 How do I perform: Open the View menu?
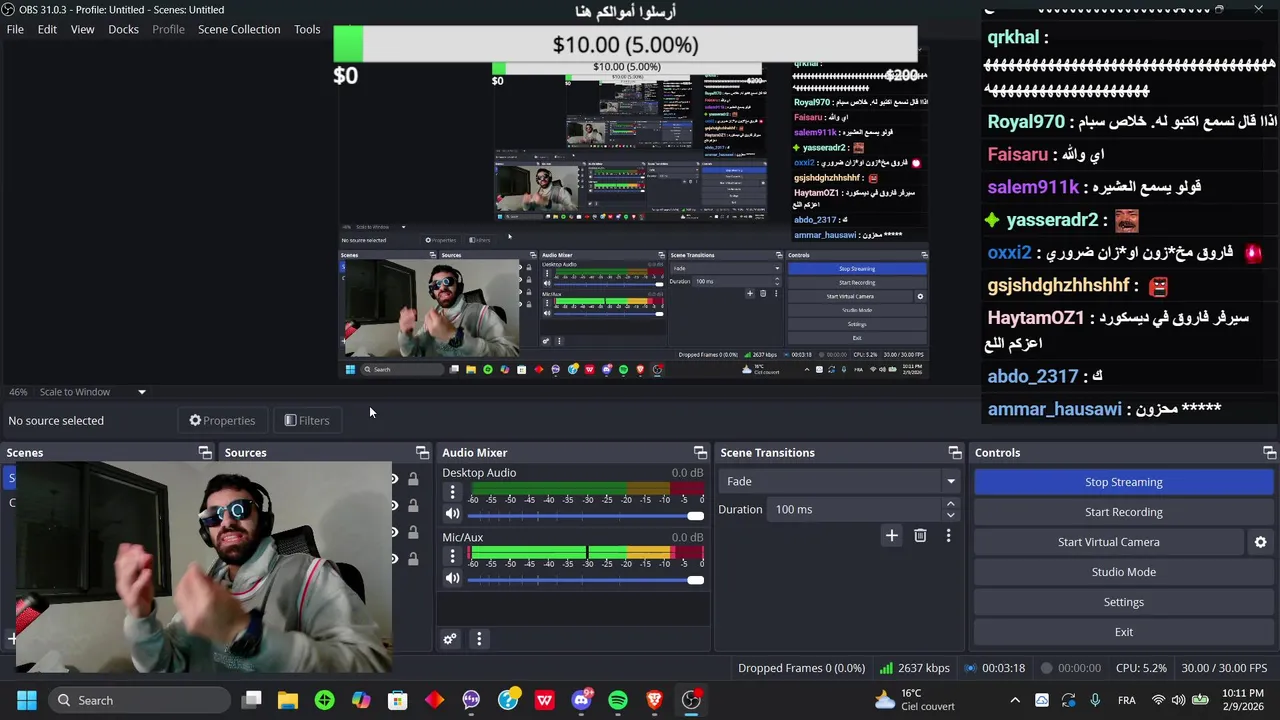coord(82,29)
